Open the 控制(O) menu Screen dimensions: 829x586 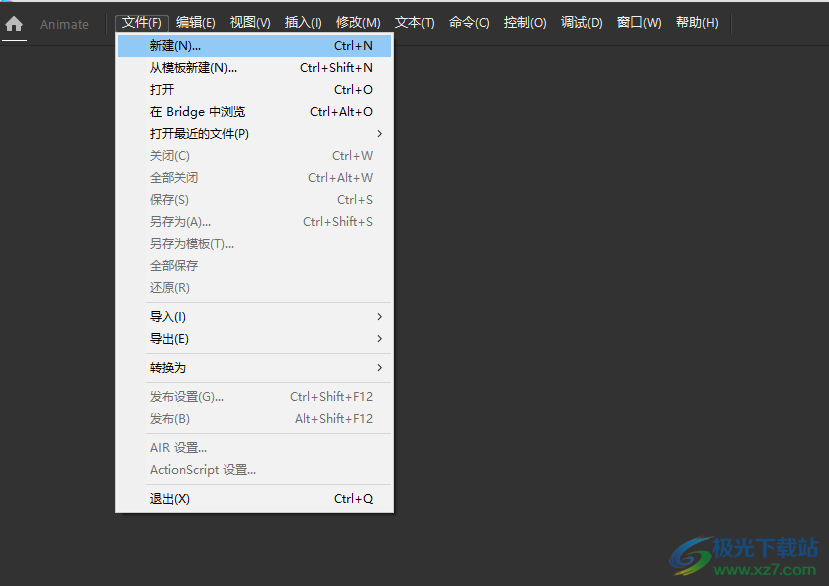tap(525, 23)
